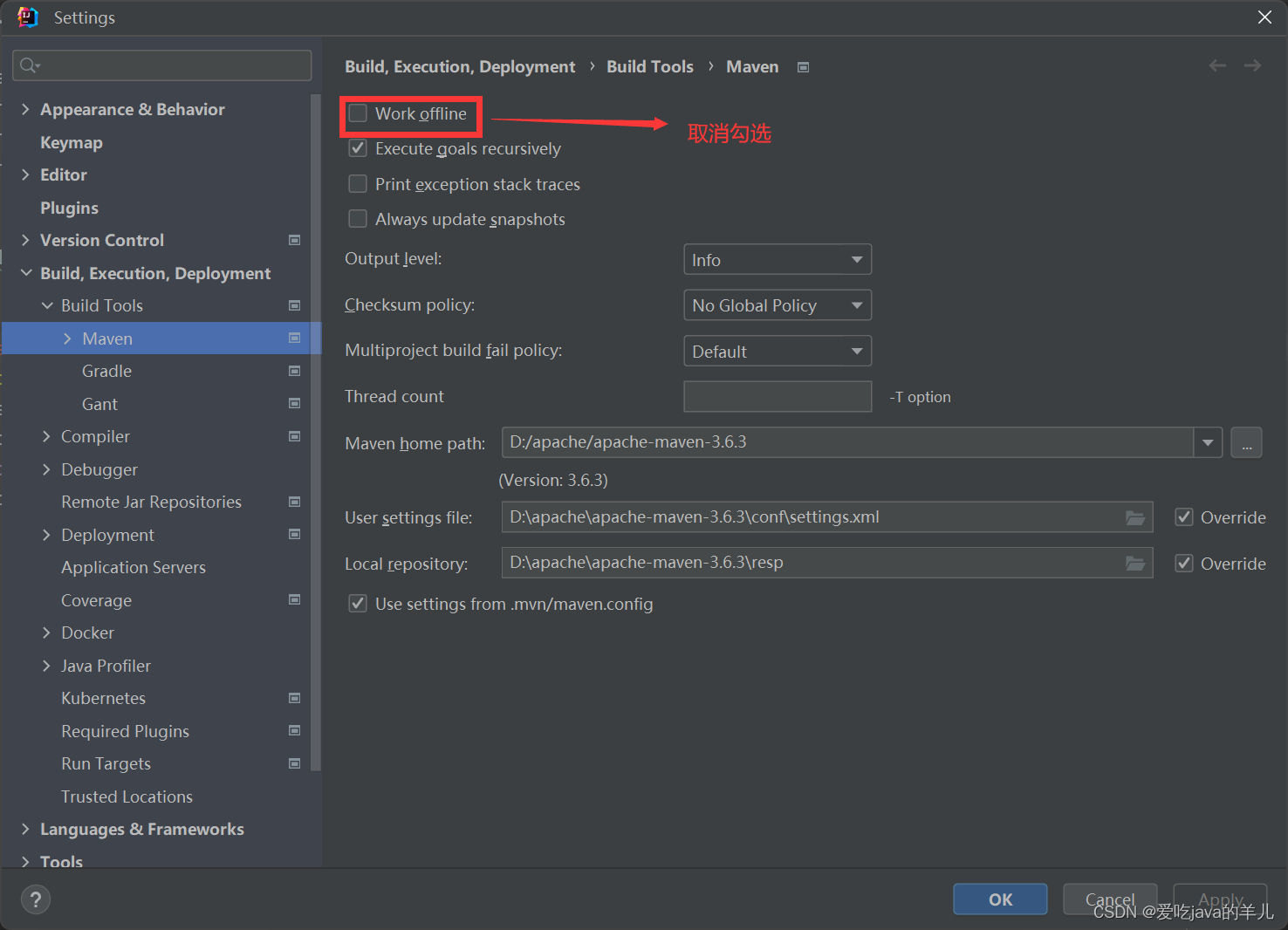Open the Kubernetes settings page
The image size is (1288, 930).
(x=103, y=698)
